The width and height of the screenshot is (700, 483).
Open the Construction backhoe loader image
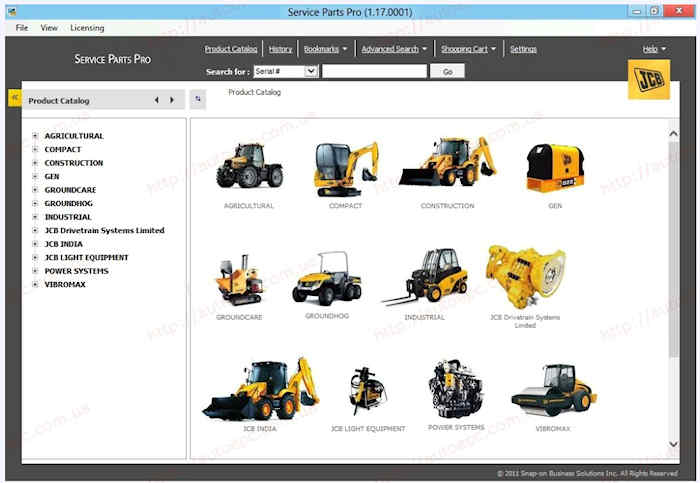(x=447, y=163)
